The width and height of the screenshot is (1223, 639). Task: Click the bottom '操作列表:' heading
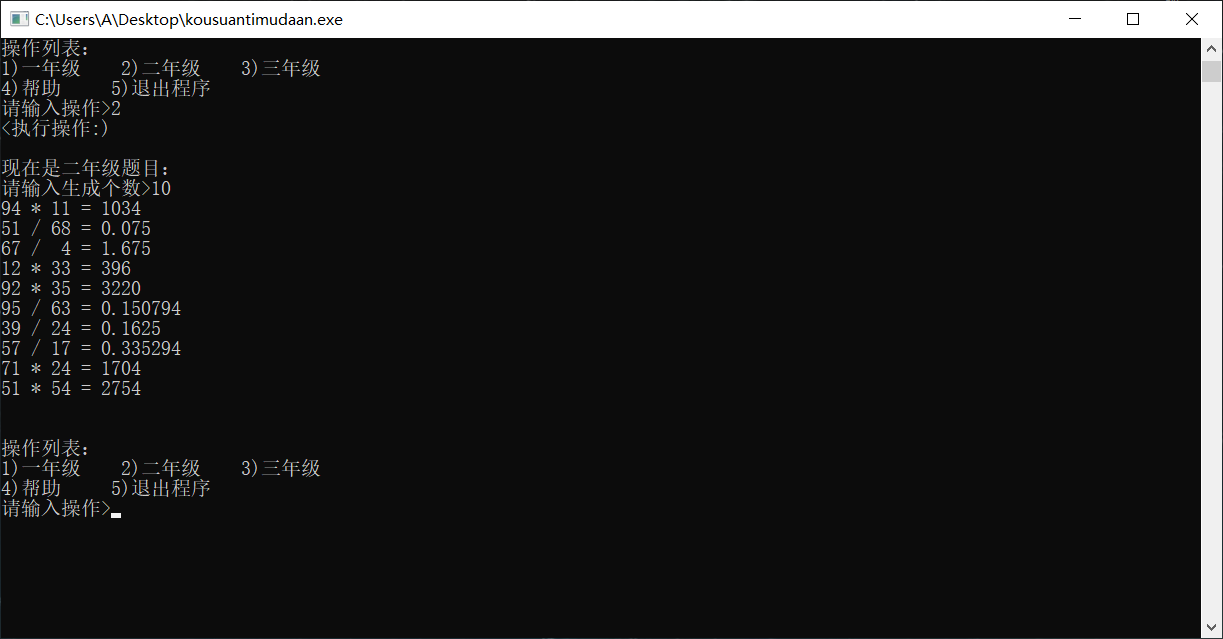46,449
